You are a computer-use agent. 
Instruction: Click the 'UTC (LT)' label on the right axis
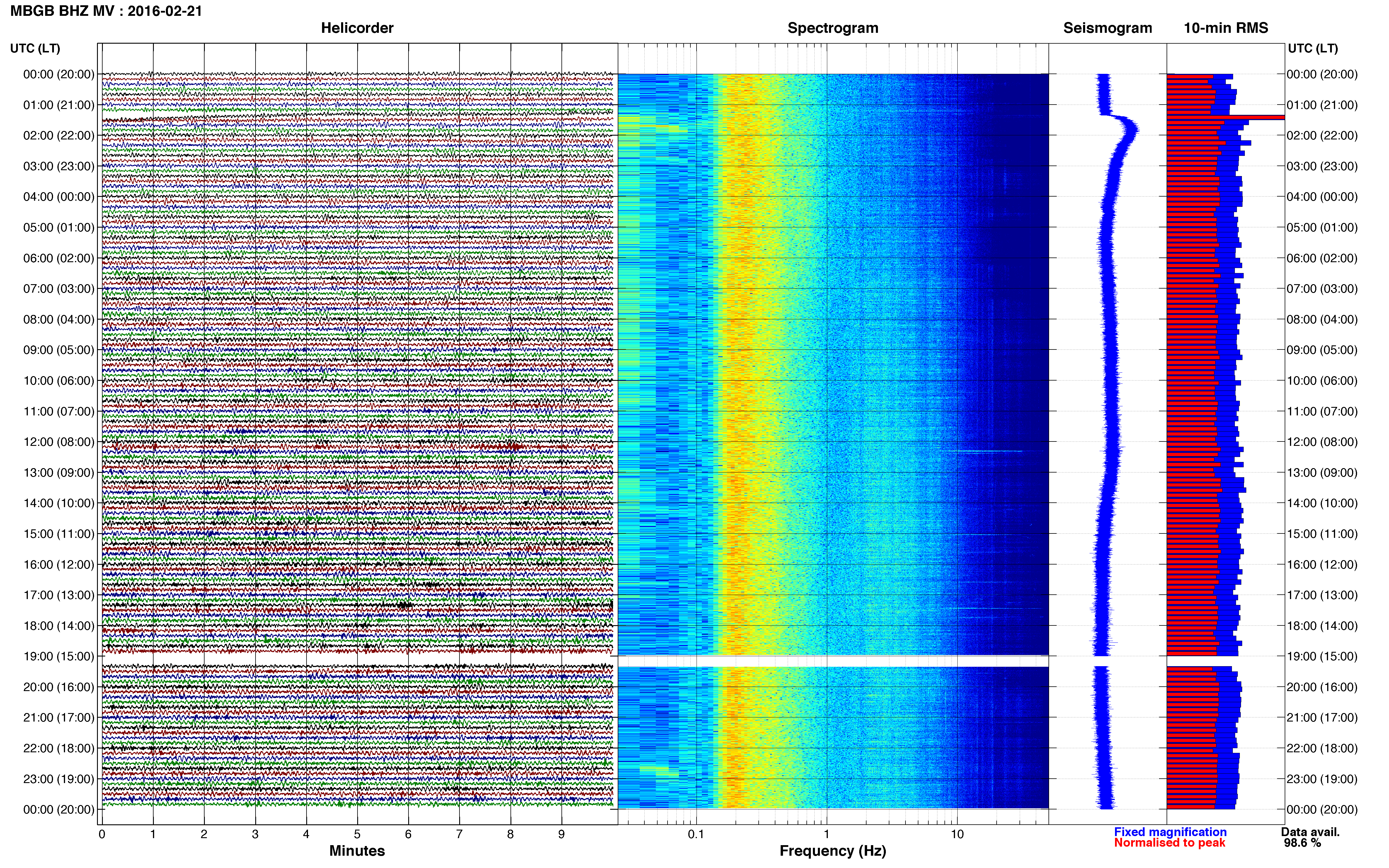[1313, 48]
